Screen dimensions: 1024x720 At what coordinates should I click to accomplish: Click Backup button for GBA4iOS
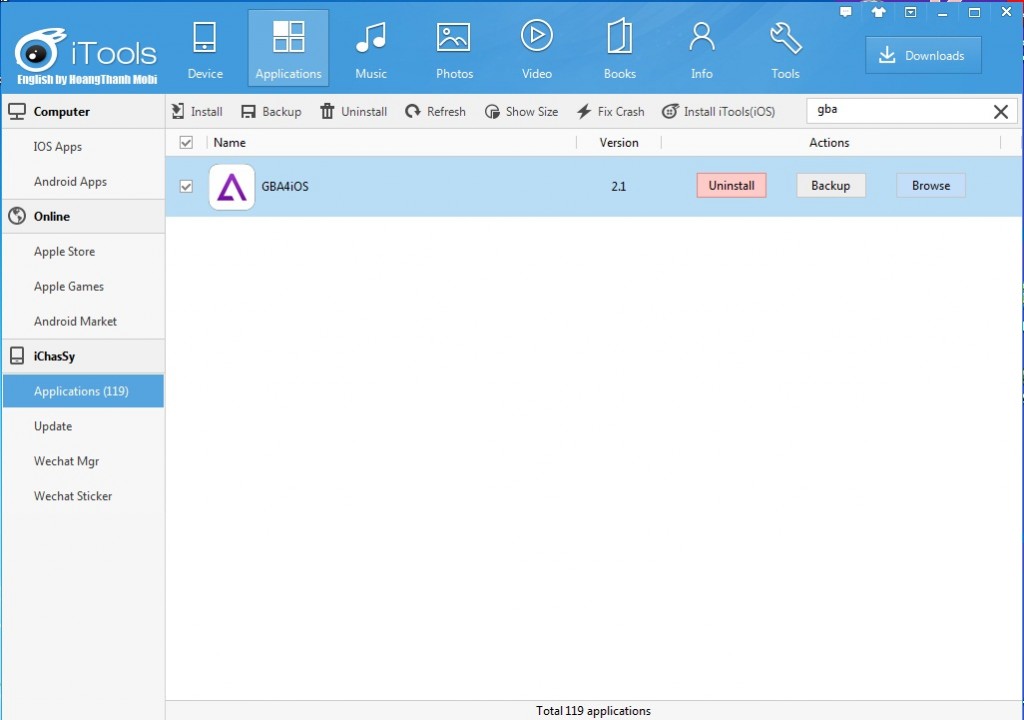(x=831, y=186)
